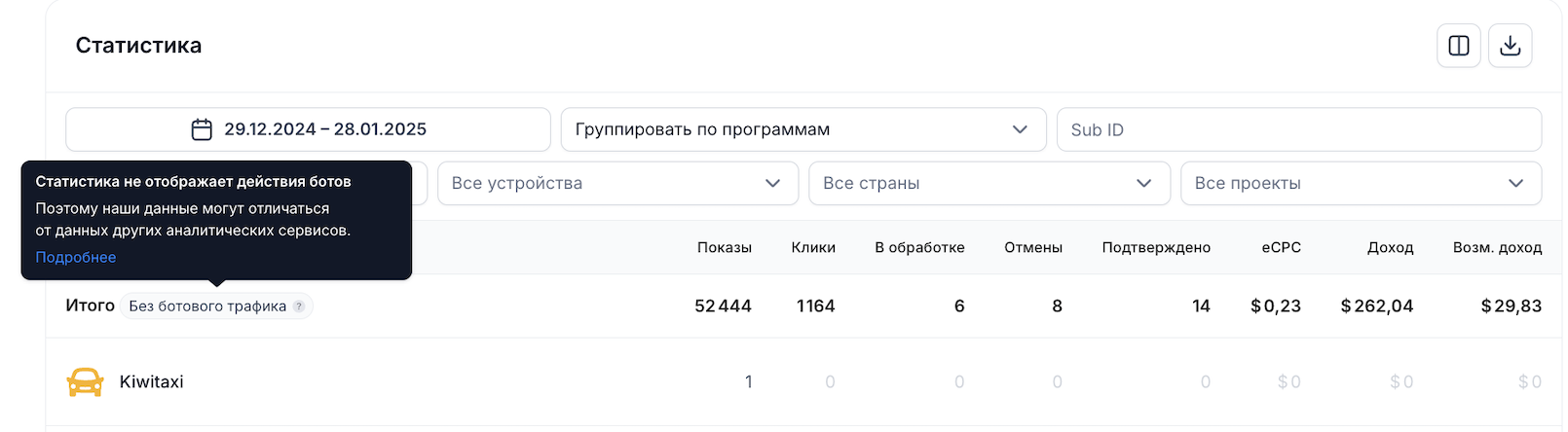1568x432 pixels.
Task: Sort by 'В обработке' column header
Action: (919, 247)
